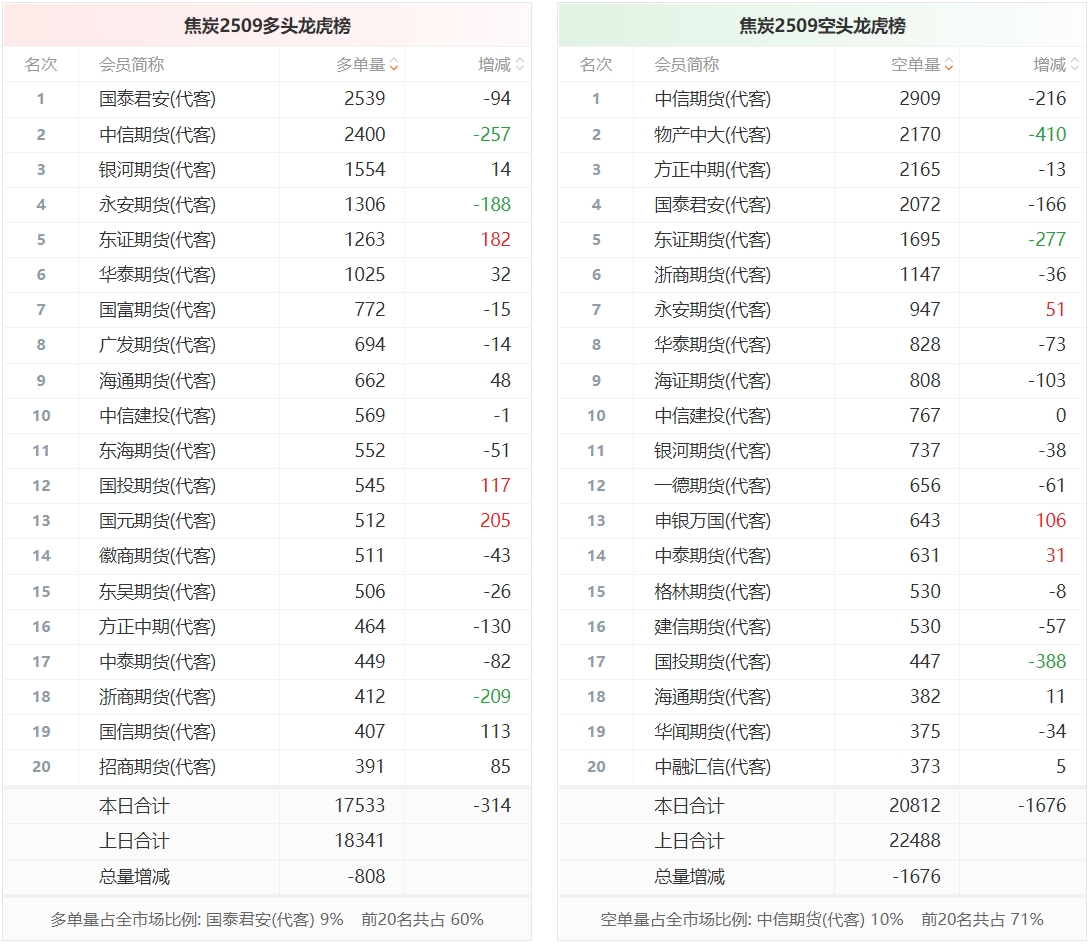The width and height of the screenshot is (1091, 945).
Task: Select 方正中期(代客) in long ranking
Action: tap(157, 626)
